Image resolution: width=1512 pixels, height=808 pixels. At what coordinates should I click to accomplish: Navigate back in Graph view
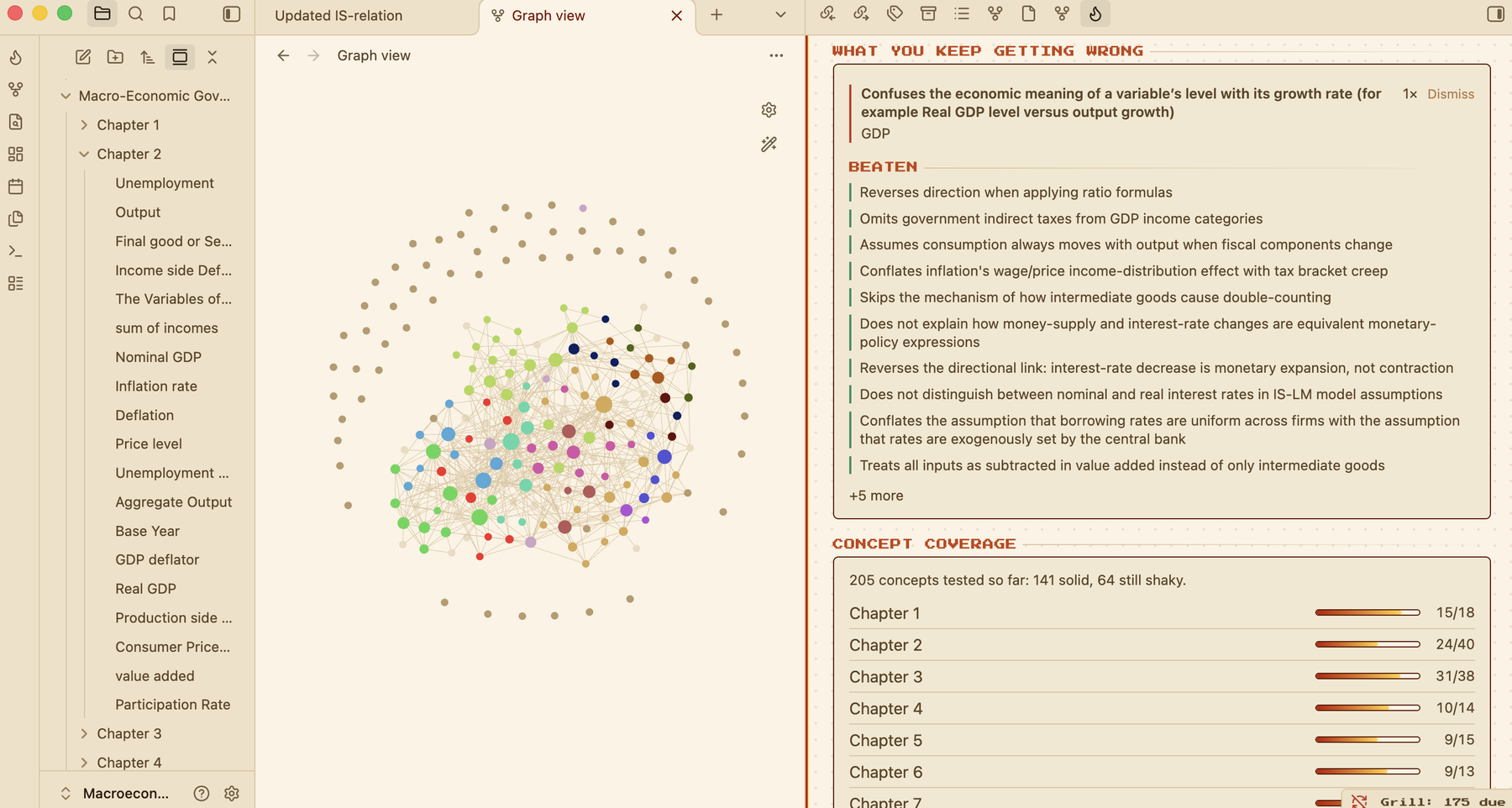283,55
